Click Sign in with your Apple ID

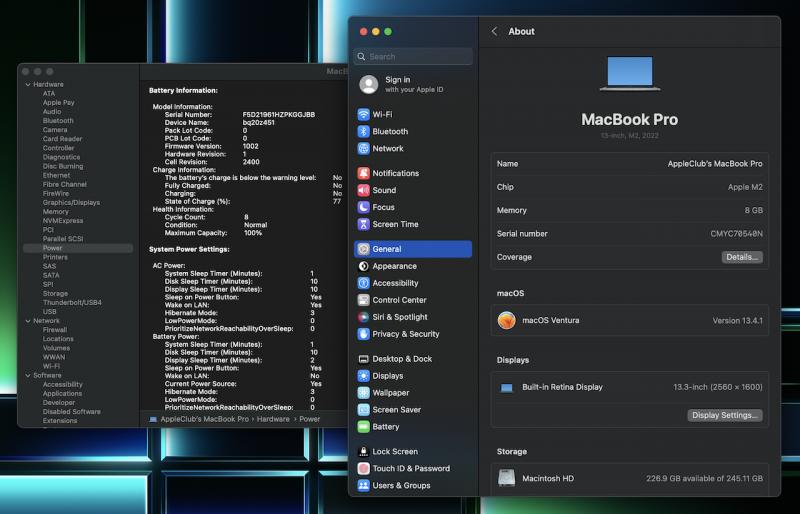414,84
